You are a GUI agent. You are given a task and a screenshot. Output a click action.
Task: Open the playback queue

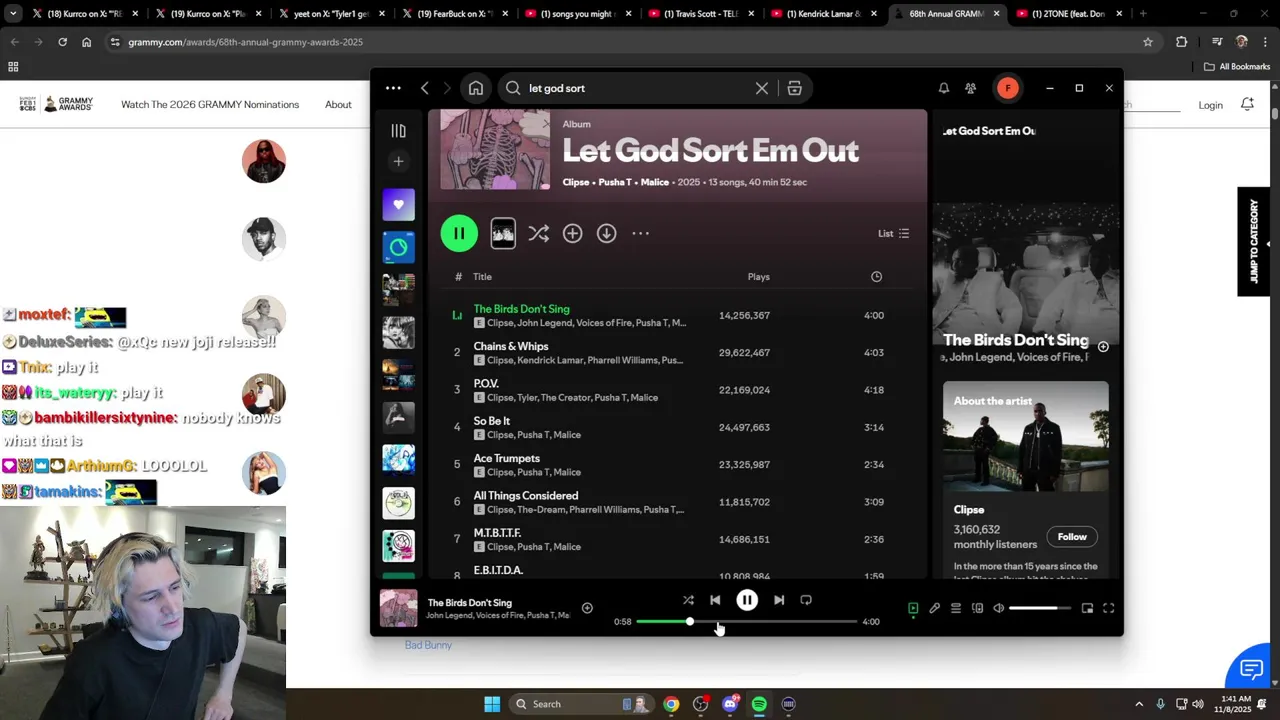(956, 608)
